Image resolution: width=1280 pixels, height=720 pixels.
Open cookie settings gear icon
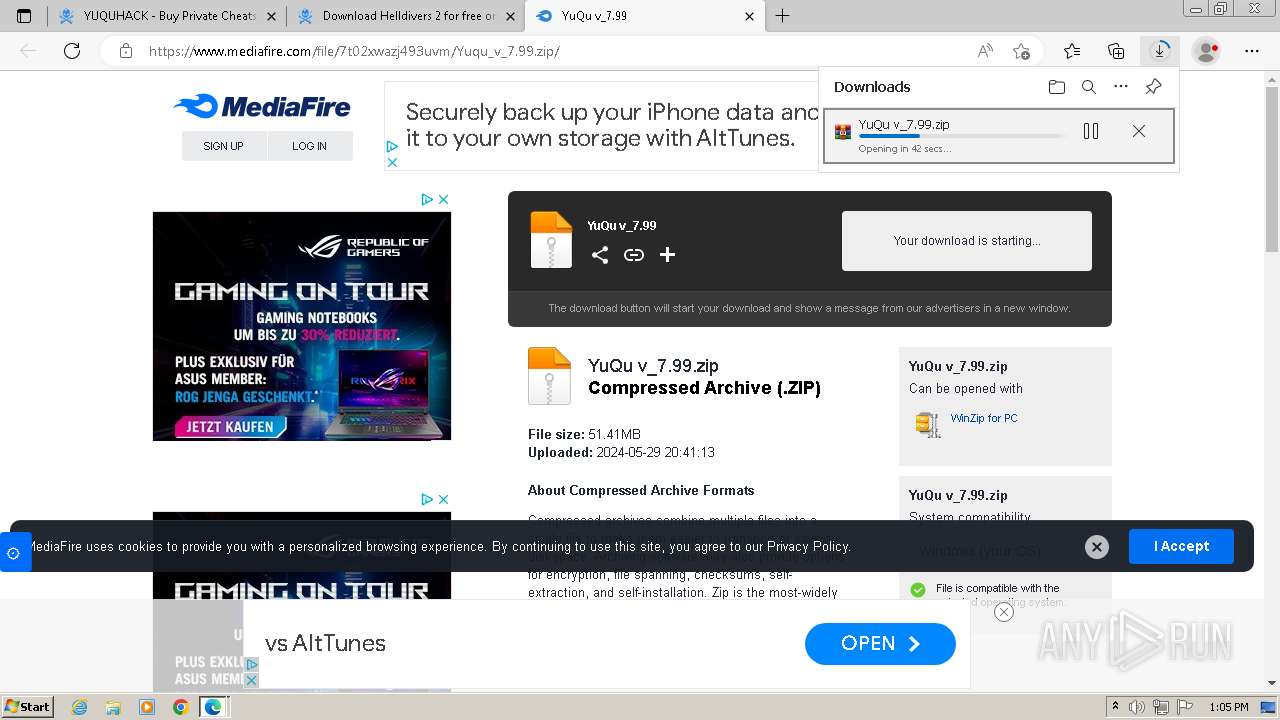pyautogui.click(x=14, y=553)
